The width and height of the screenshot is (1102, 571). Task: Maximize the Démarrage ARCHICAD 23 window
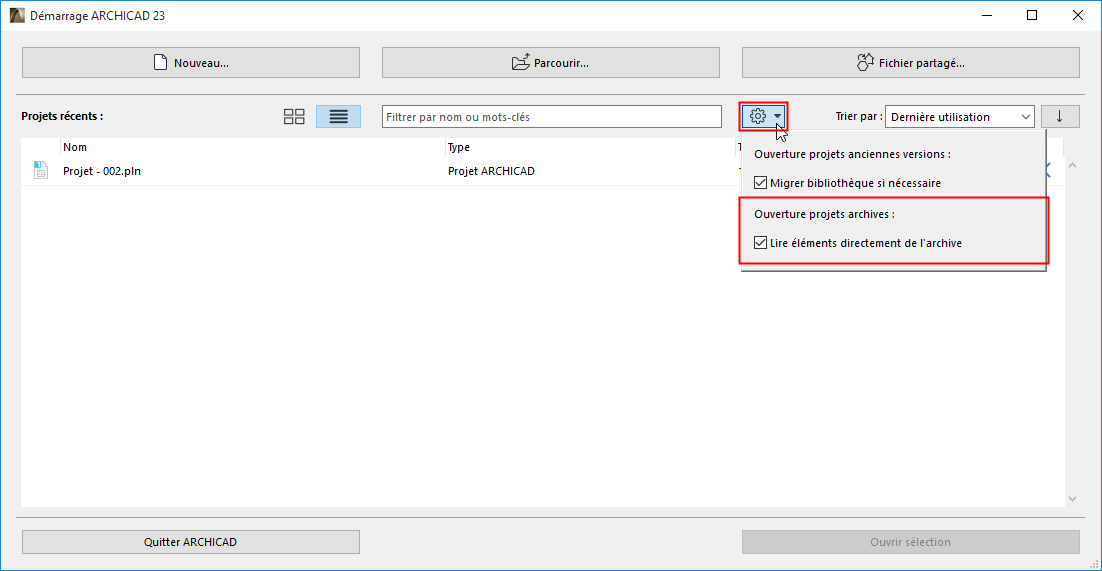1032,15
